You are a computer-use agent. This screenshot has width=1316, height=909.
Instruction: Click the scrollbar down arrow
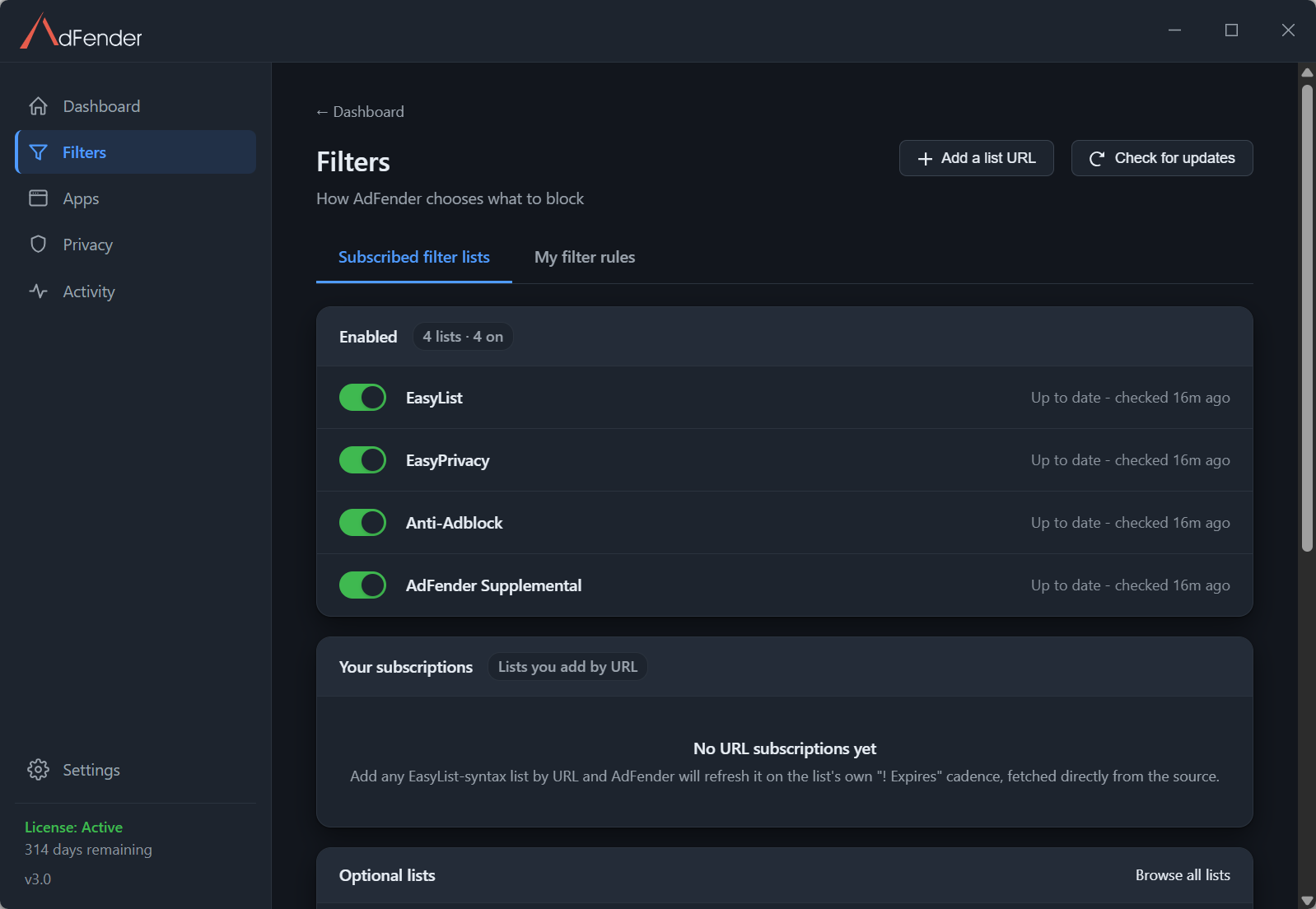pyautogui.click(x=1307, y=901)
